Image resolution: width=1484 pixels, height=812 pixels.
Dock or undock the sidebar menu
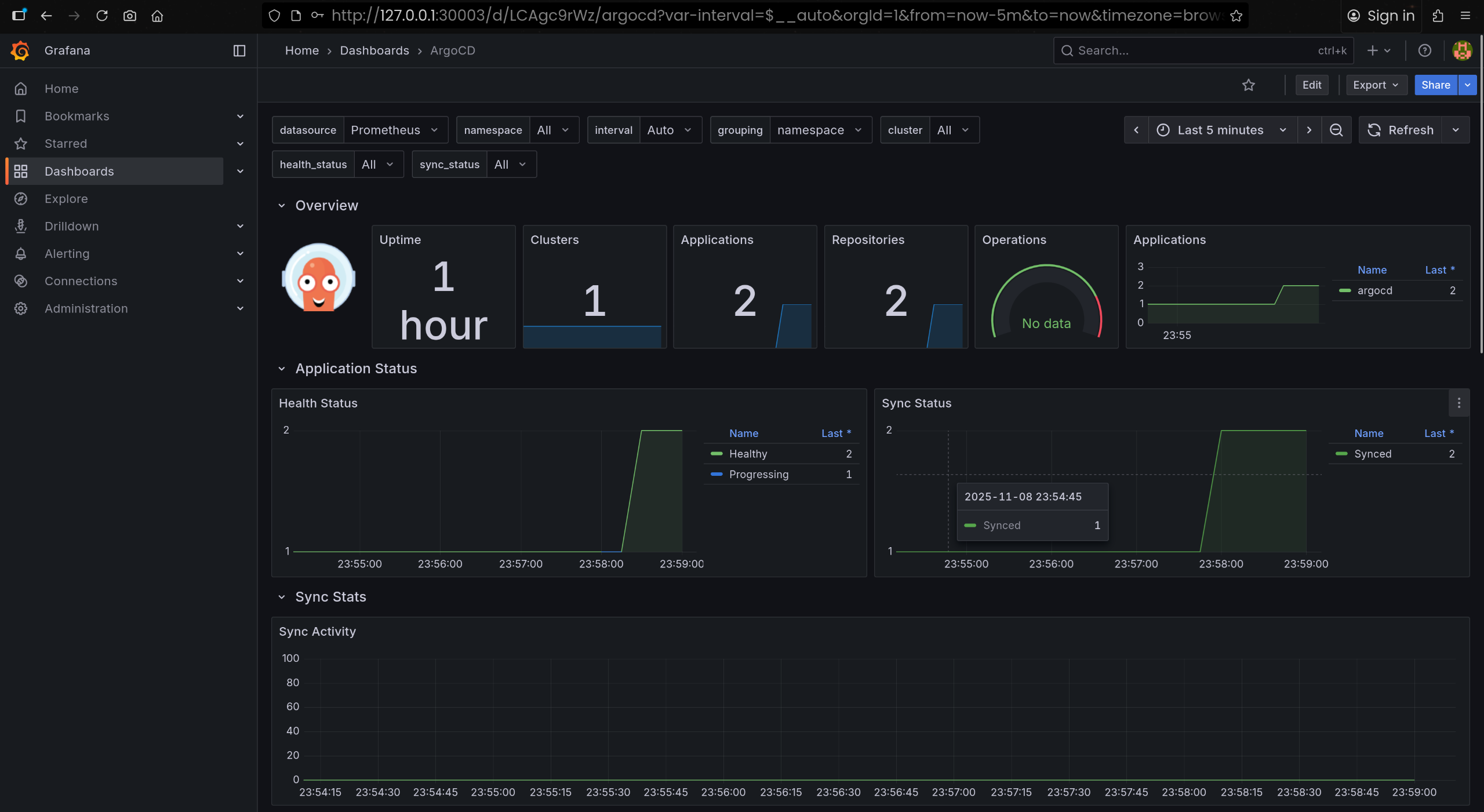click(x=239, y=50)
